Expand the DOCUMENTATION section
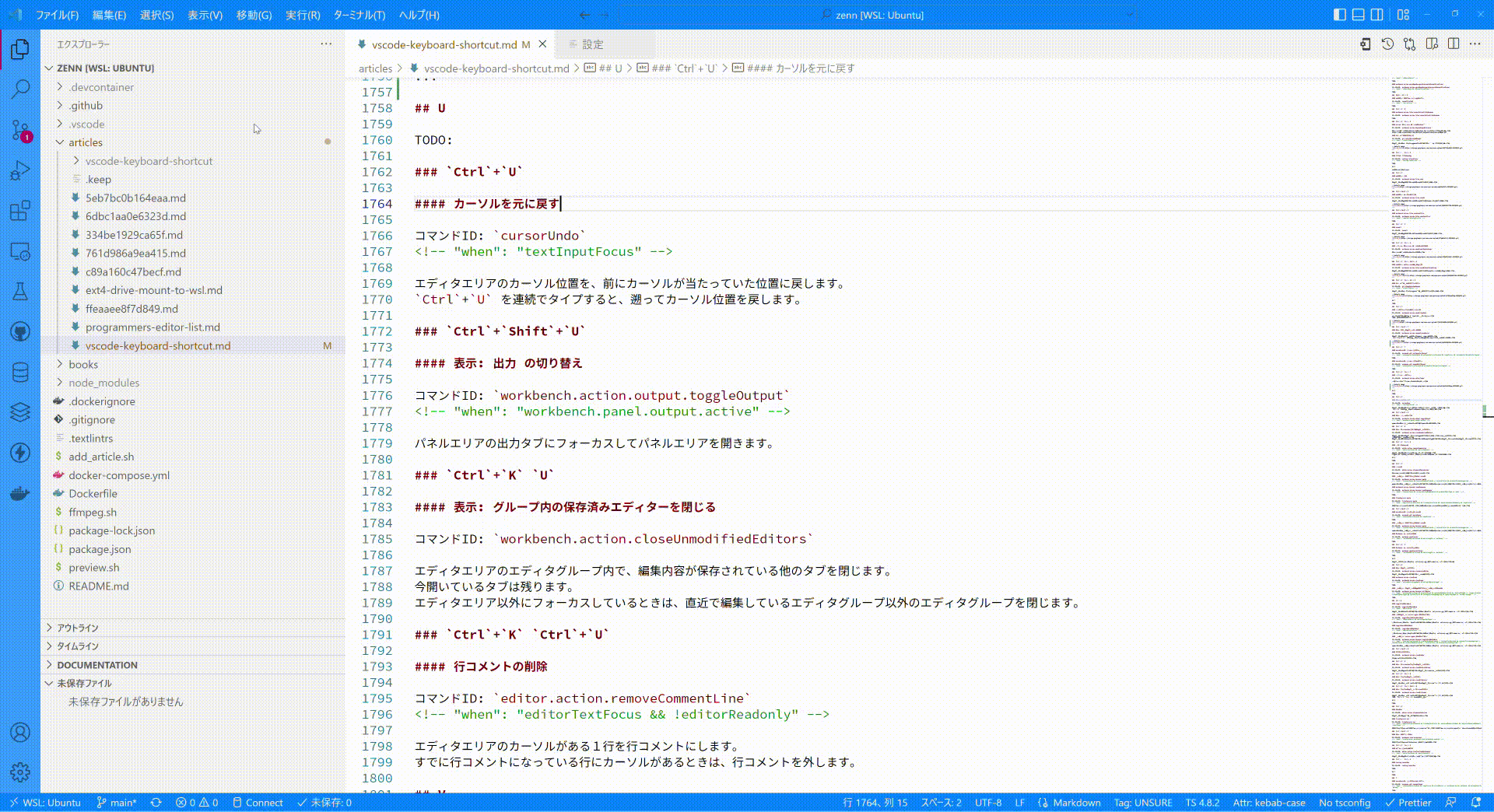 (193, 665)
